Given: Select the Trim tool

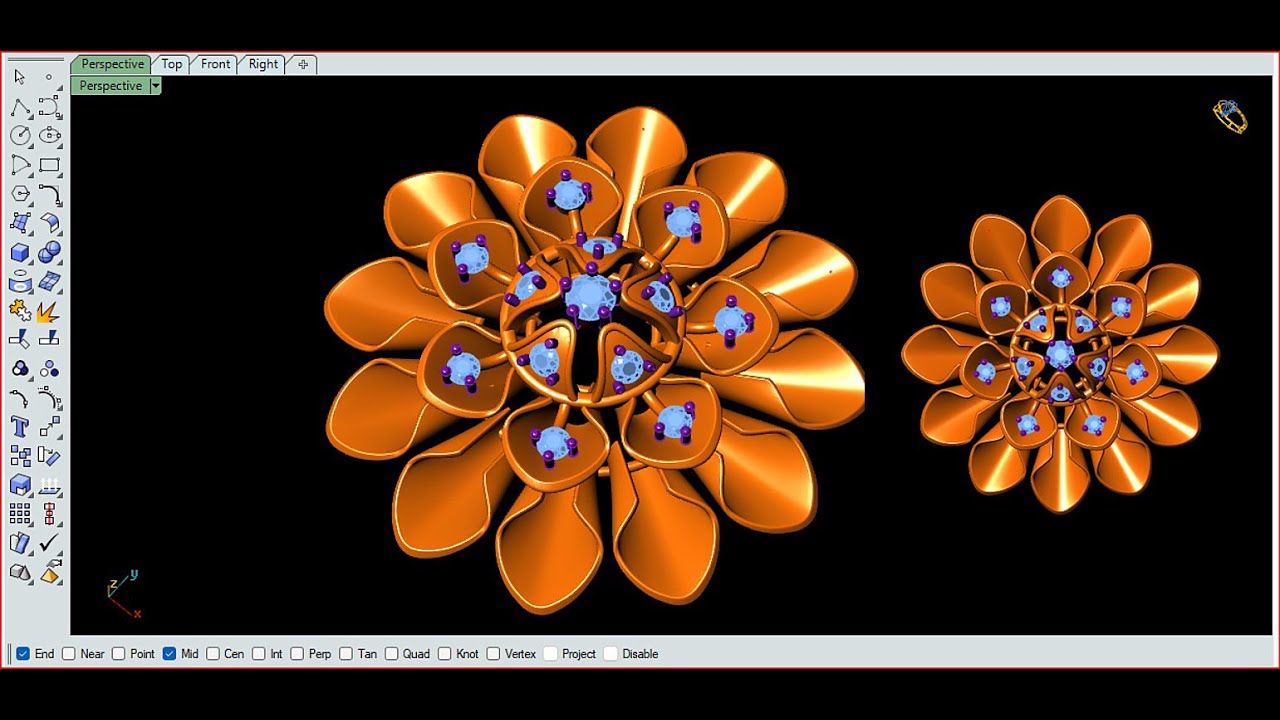Looking at the screenshot, I should (20, 340).
